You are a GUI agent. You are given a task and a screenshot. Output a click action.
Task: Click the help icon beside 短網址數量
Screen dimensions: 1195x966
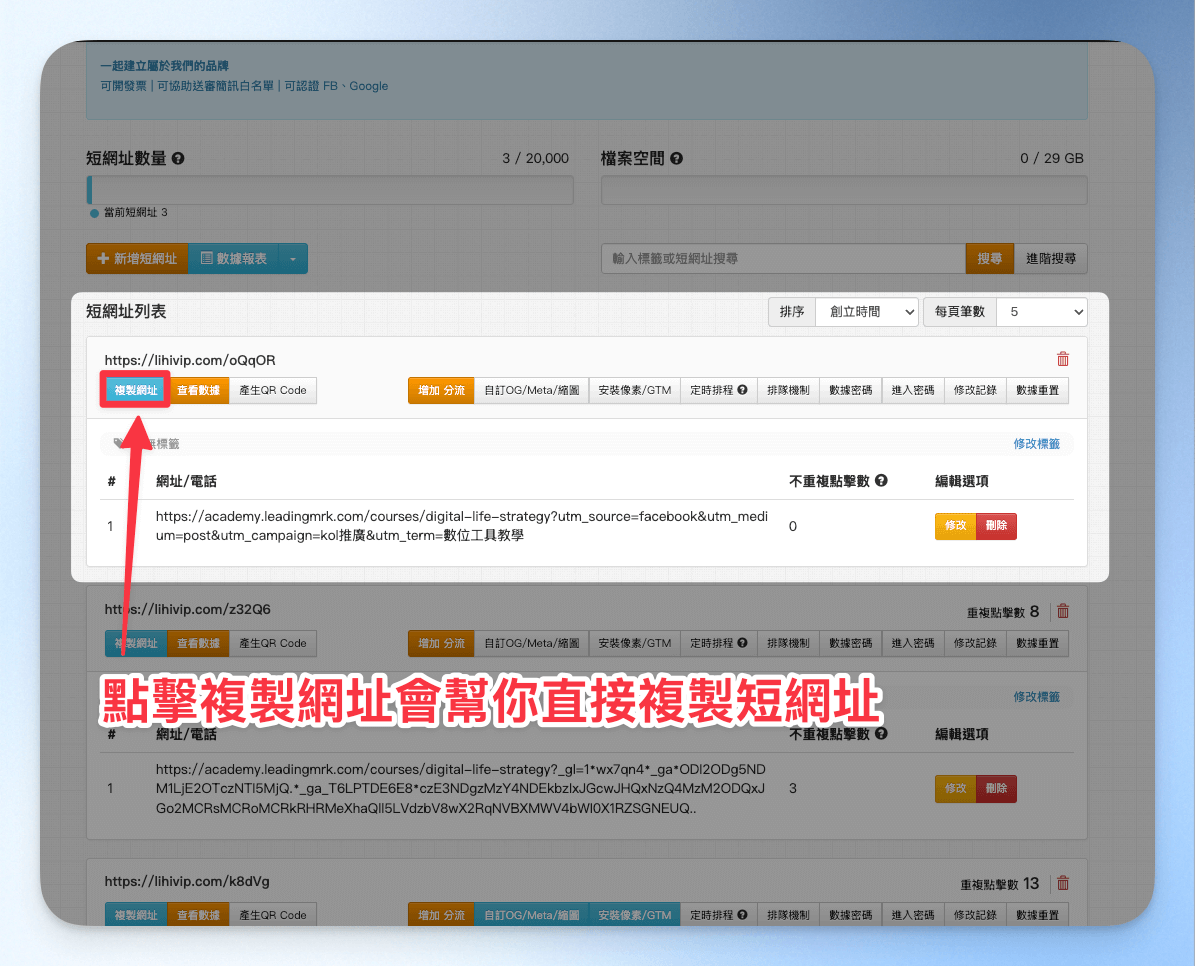tap(178, 158)
